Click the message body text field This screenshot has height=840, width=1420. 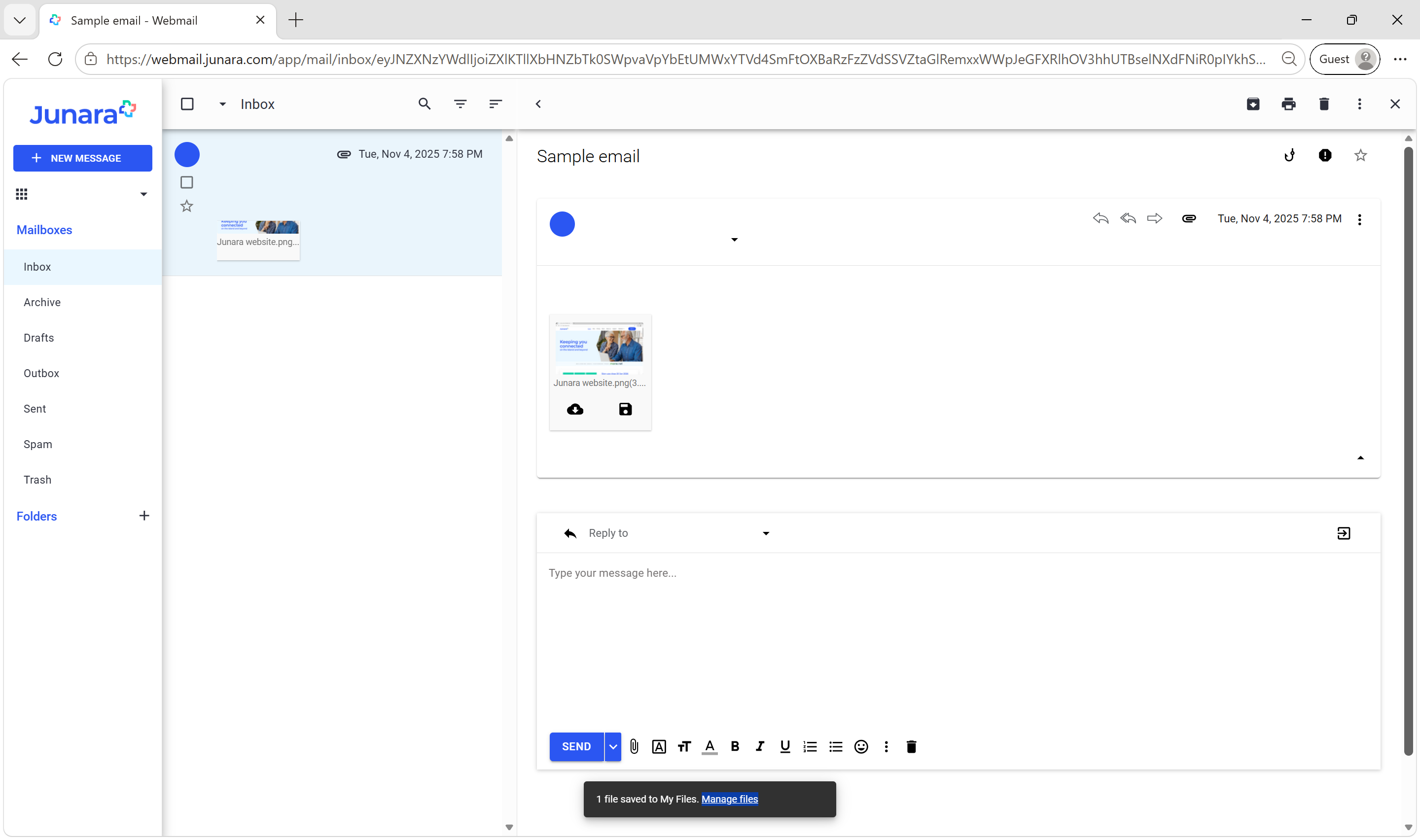coord(958,638)
